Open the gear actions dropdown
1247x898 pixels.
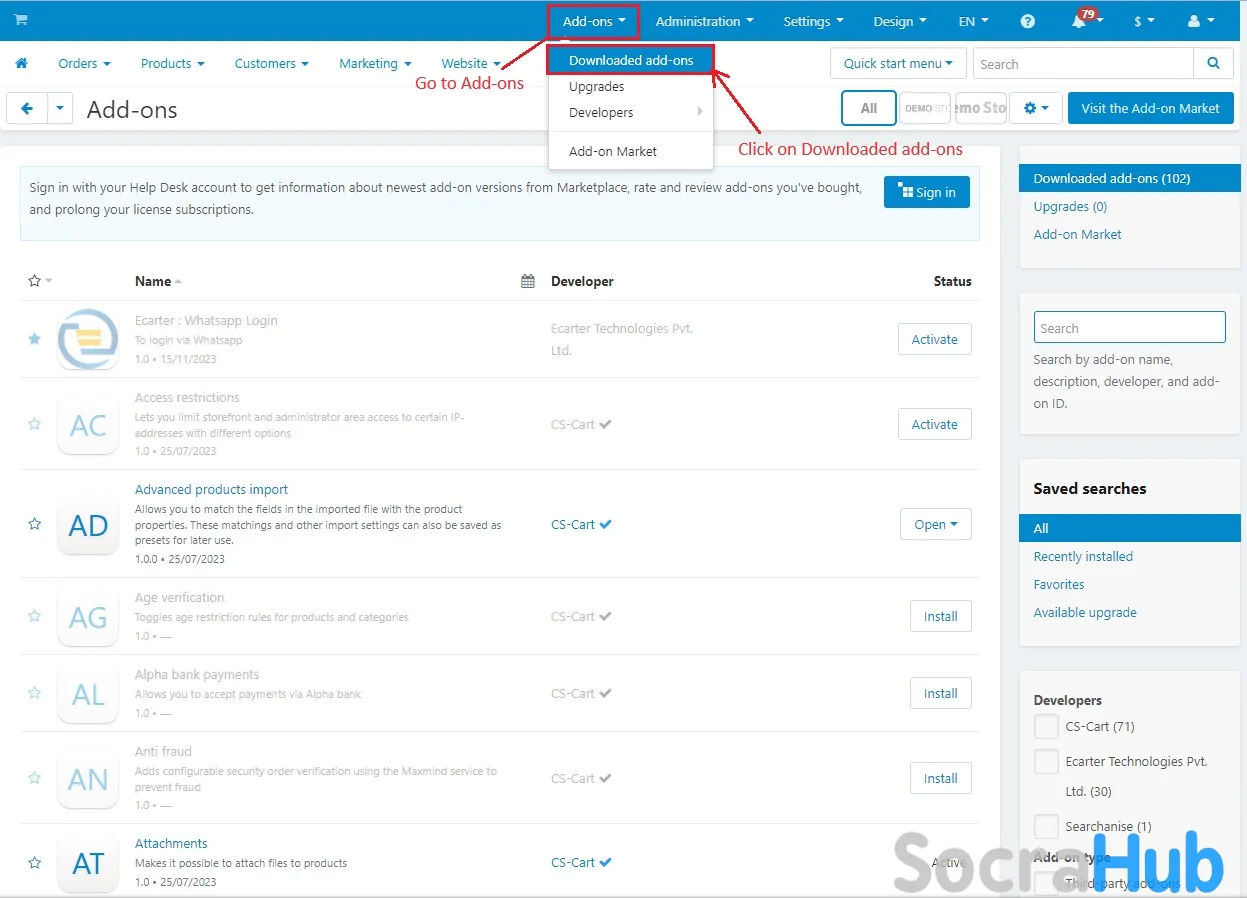click(x=1035, y=108)
